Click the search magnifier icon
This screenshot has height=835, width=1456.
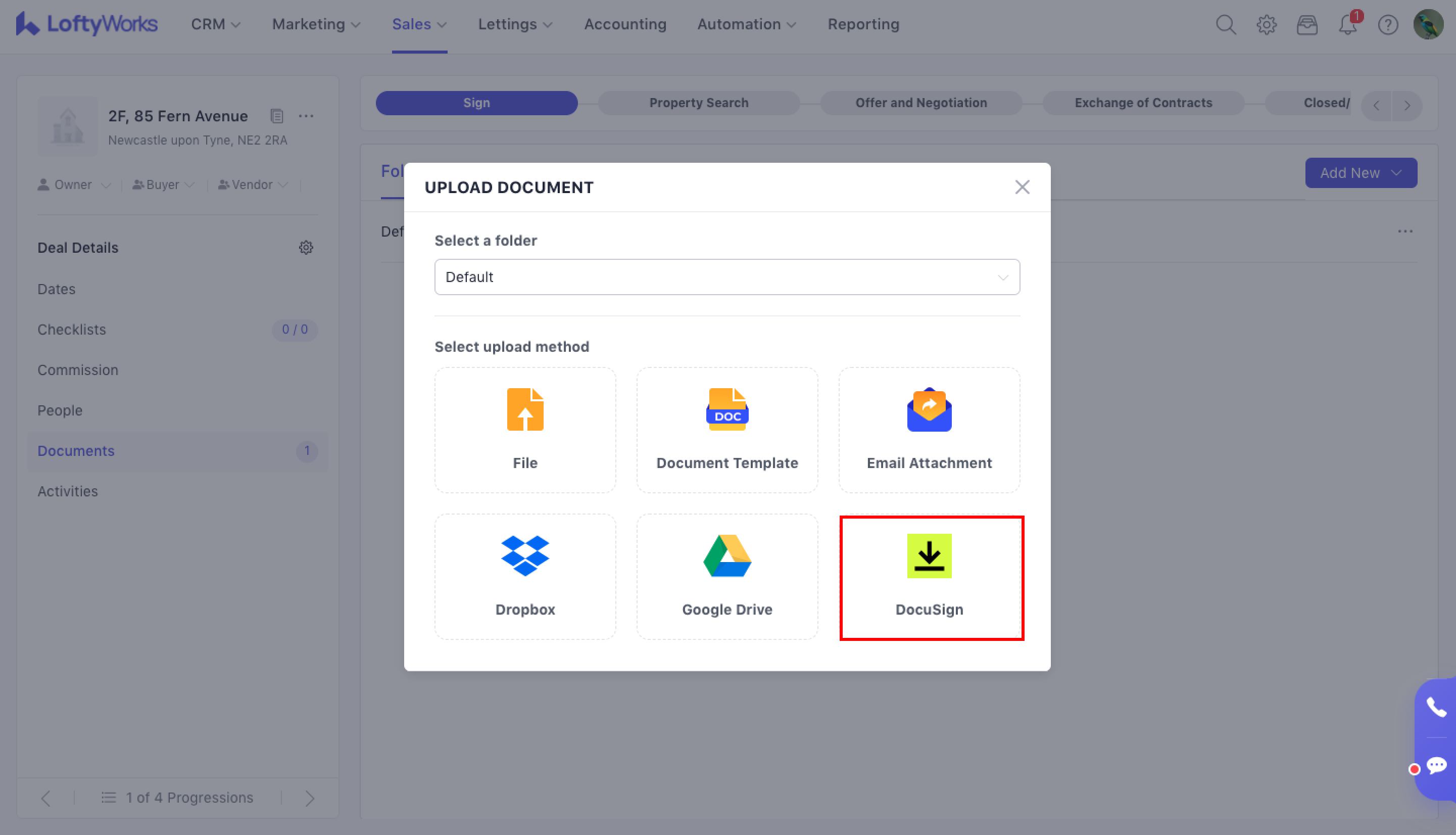1225,25
